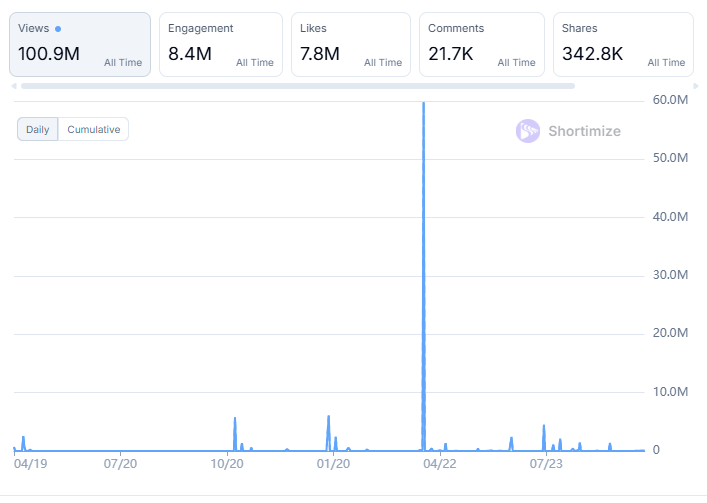Switch to the Comments metric card

coord(481,45)
